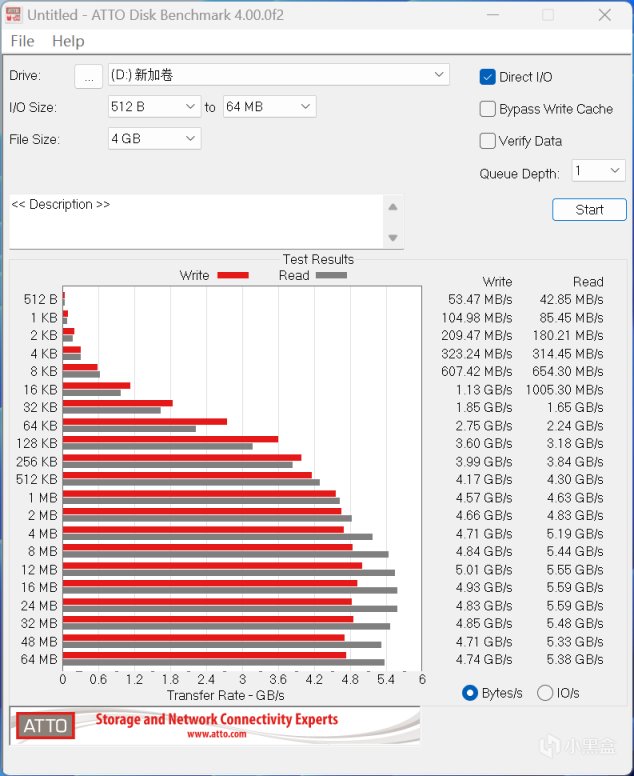Minimize the benchmark window

(x=492, y=15)
